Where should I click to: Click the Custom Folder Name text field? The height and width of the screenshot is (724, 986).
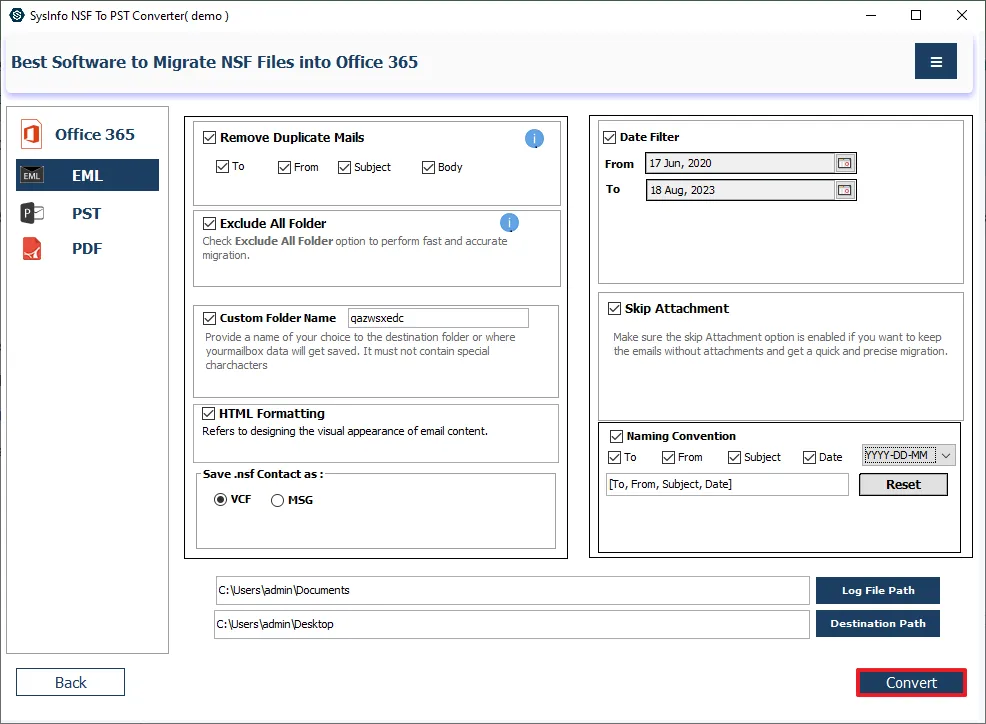coord(437,318)
